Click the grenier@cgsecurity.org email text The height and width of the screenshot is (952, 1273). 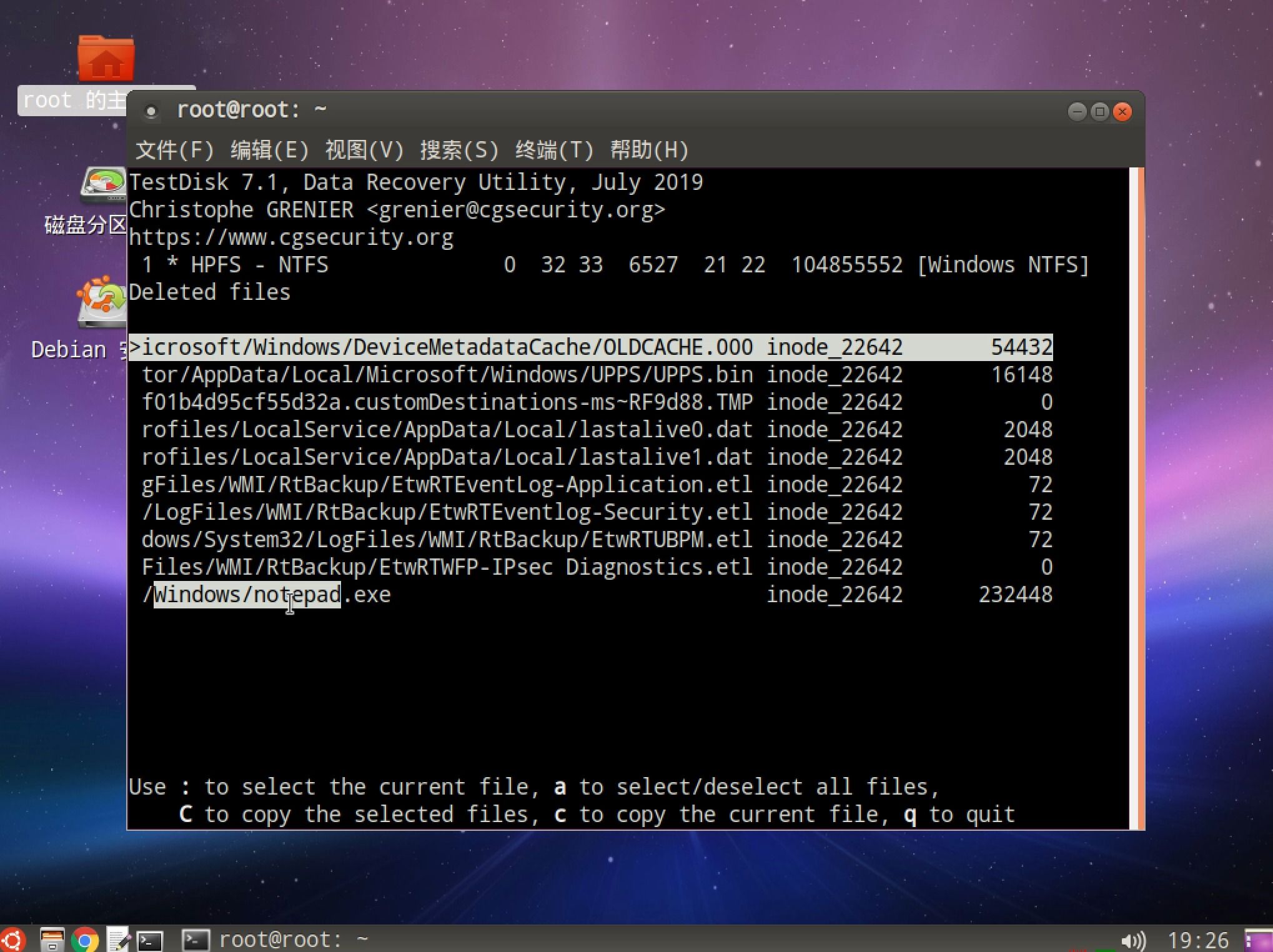(x=516, y=210)
